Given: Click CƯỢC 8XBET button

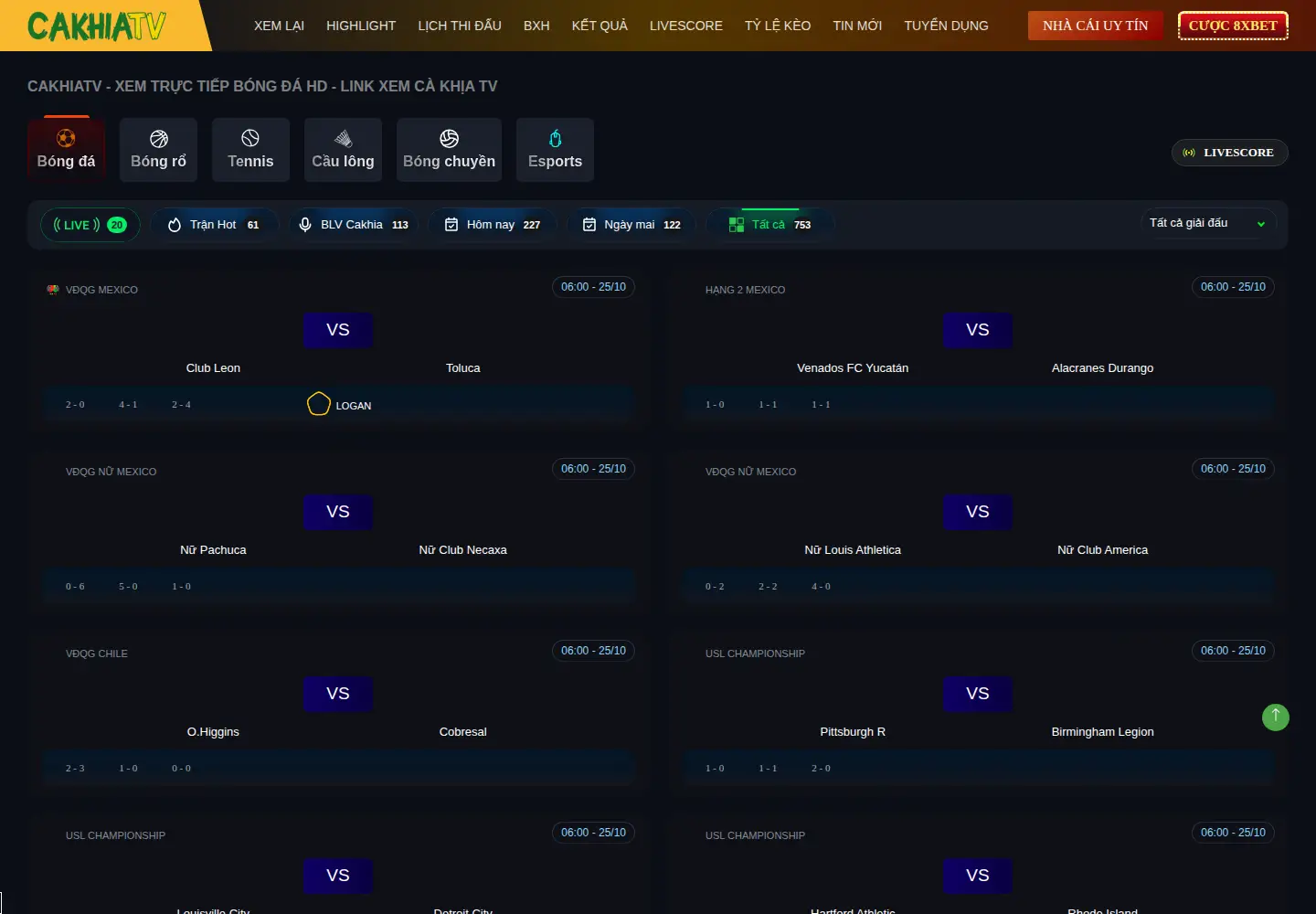Looking at the screenshot, I should click(x=1233, y=26).
